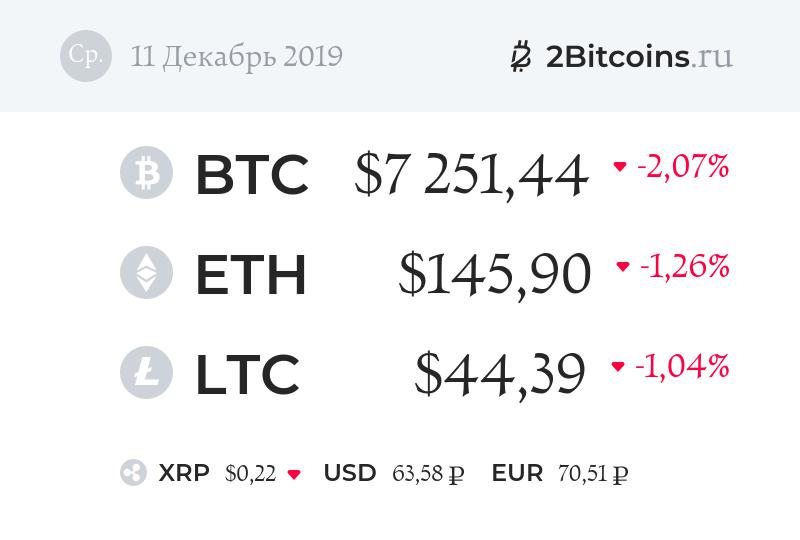Click the red down arrow beside -1,04%
The height and width of the screenshot is (540, 800).
coord(618,367)
